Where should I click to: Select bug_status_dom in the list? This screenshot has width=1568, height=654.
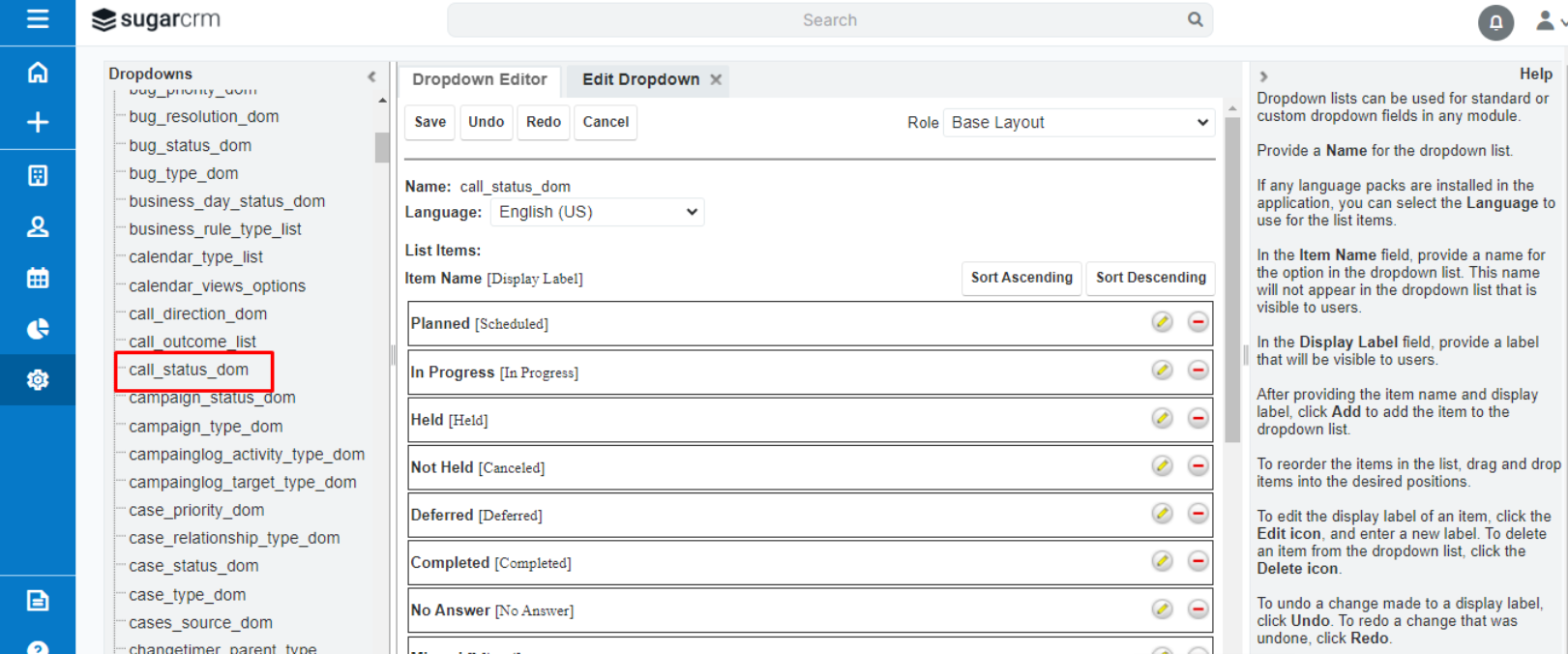pyautogui.click(x=191, y=145)
